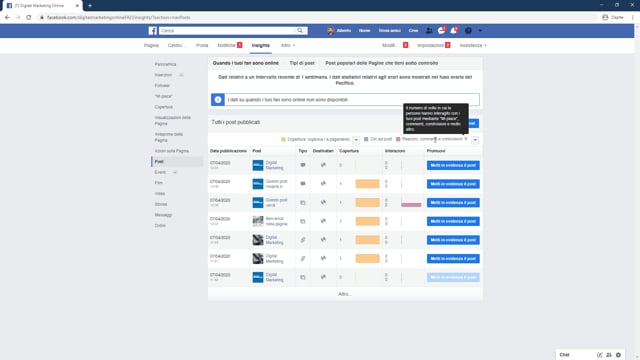Viewport: 640px width, 360px height.
Task: Click the globe audience icon in 'Questo post rimarrà' row
Action: (323, 183)
